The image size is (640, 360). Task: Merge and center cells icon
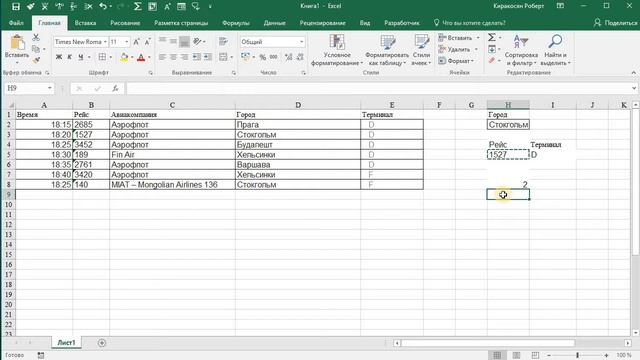click(x=223, y=57)
